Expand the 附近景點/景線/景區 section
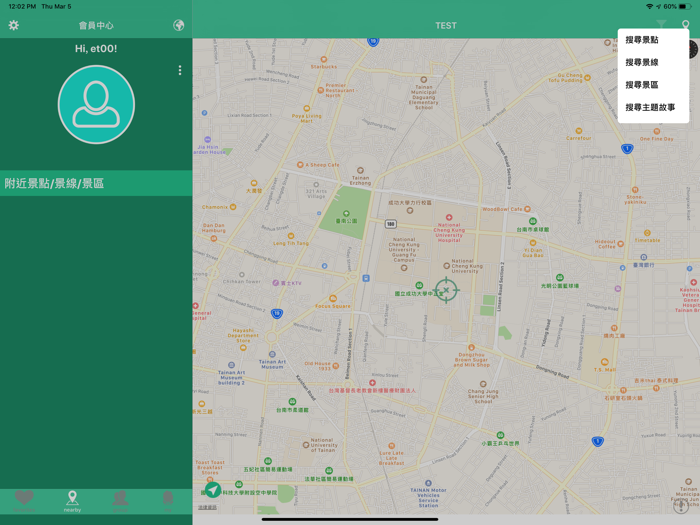Viewport: 700px width, 525px height. 96,183
